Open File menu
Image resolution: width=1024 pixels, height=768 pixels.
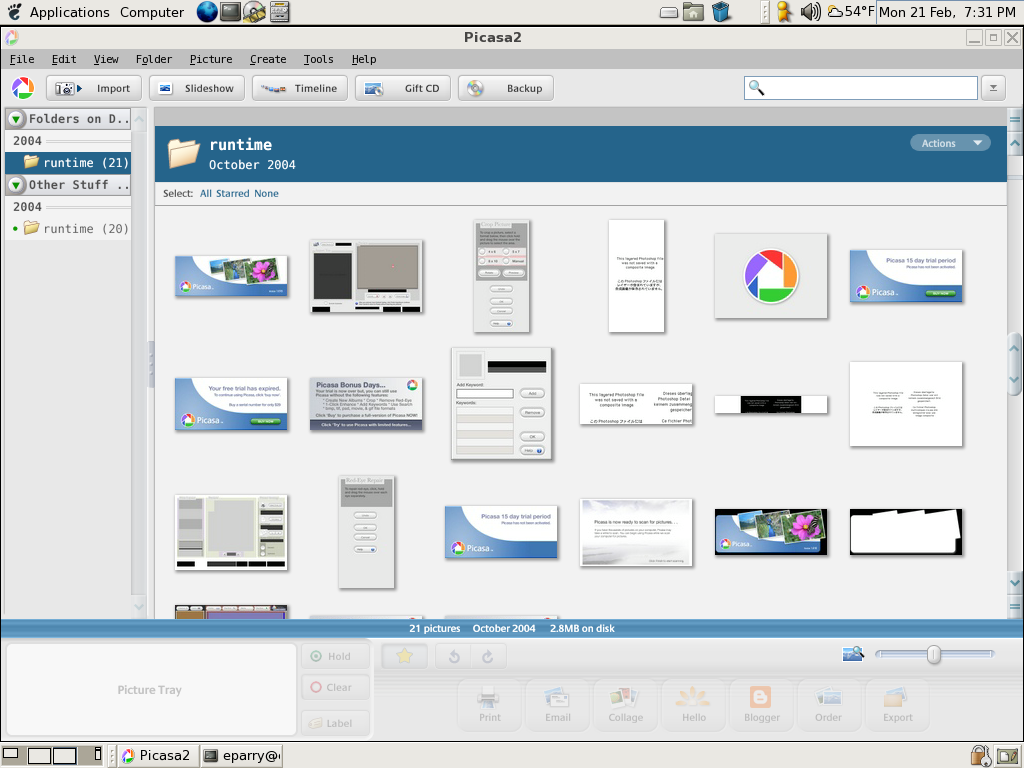pyautogui.click(x=22, y=59)
